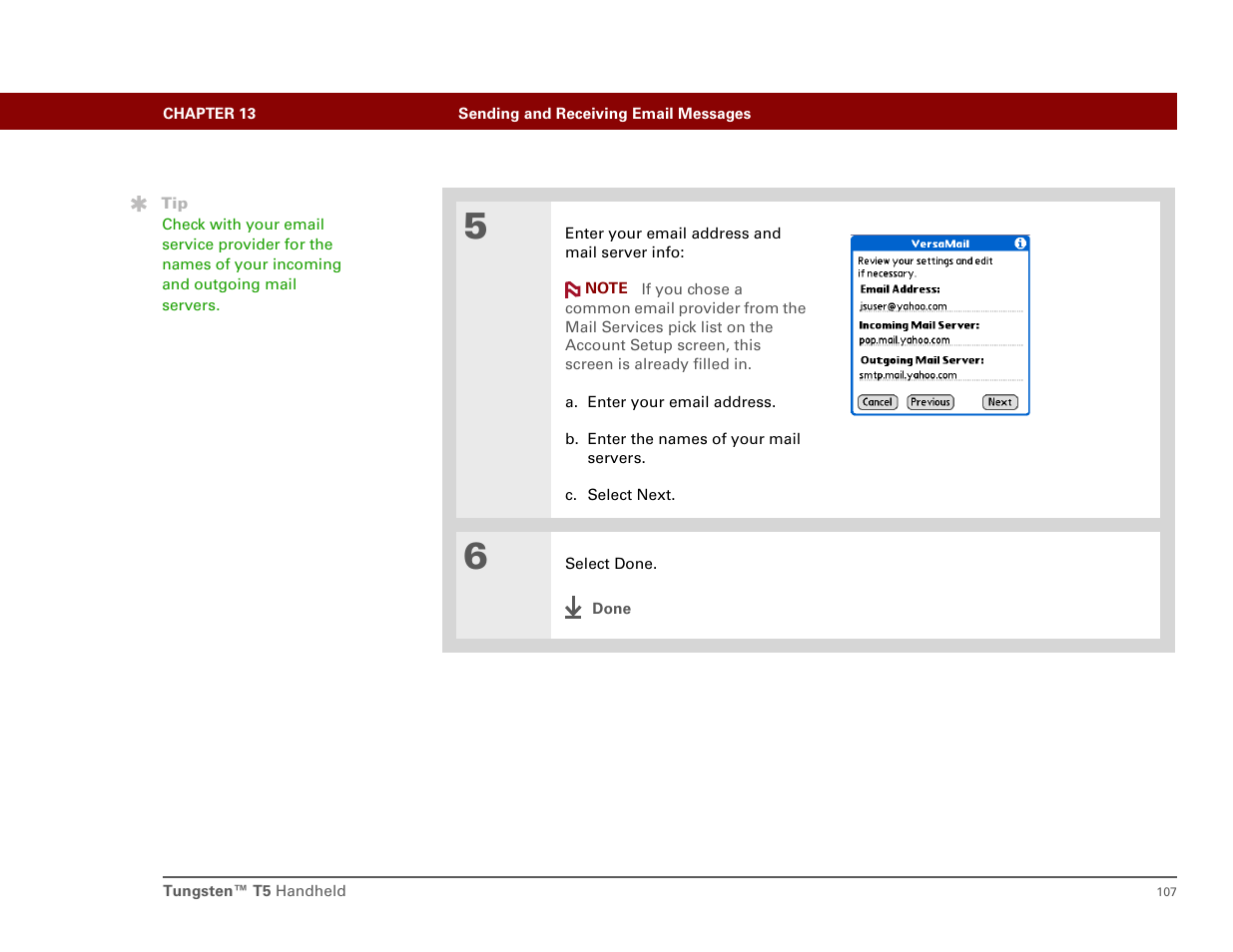The height and width of the screenshot is (952, 1233).
Task: Click the 'Outgoing Mail Server:' label
Action: pos(922,360)
